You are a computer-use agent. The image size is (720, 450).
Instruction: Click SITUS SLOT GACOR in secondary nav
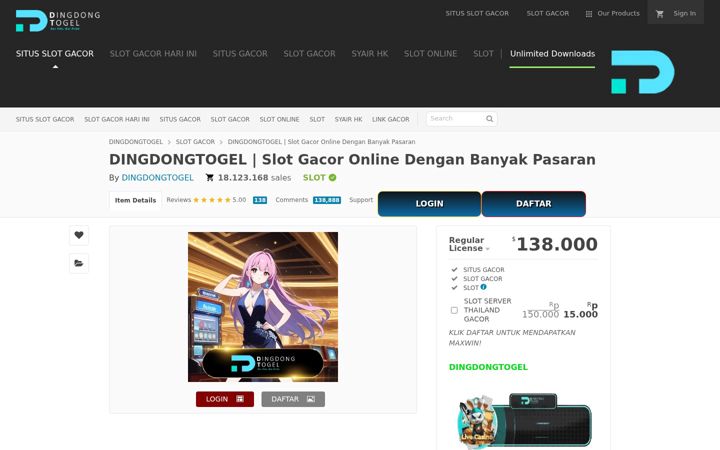(45, 119)
